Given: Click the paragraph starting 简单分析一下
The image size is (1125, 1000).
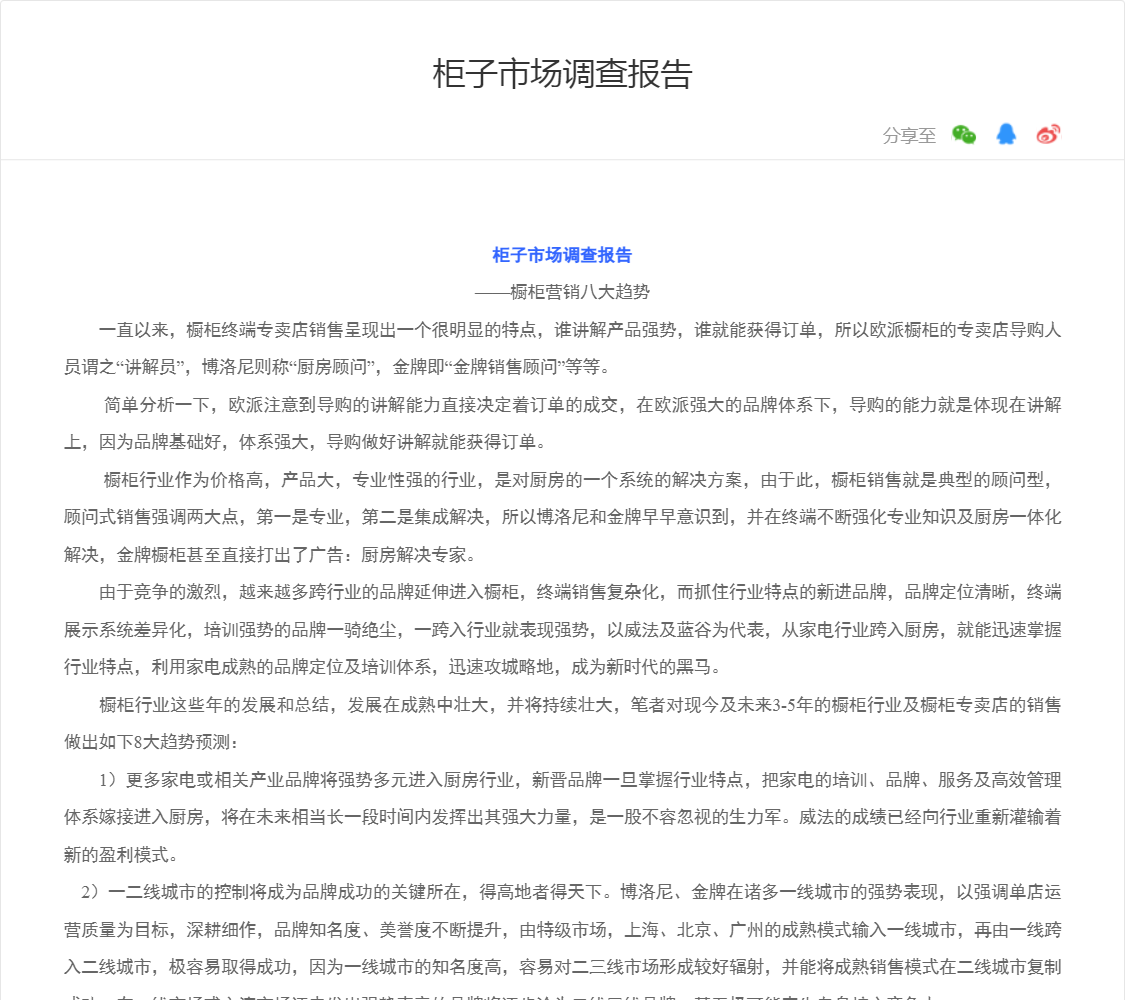Looking at the screenshot, I should click(562, 423).
